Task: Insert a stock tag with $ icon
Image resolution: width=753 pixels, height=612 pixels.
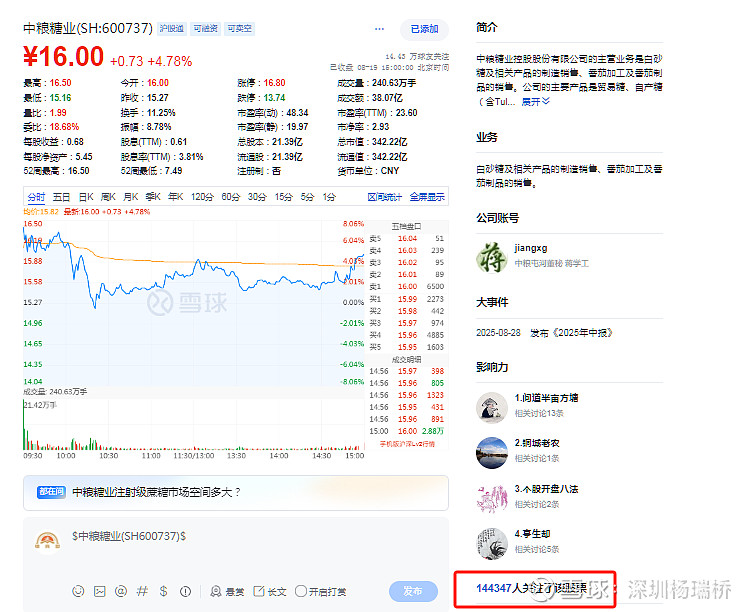Action: pos(163,591)
